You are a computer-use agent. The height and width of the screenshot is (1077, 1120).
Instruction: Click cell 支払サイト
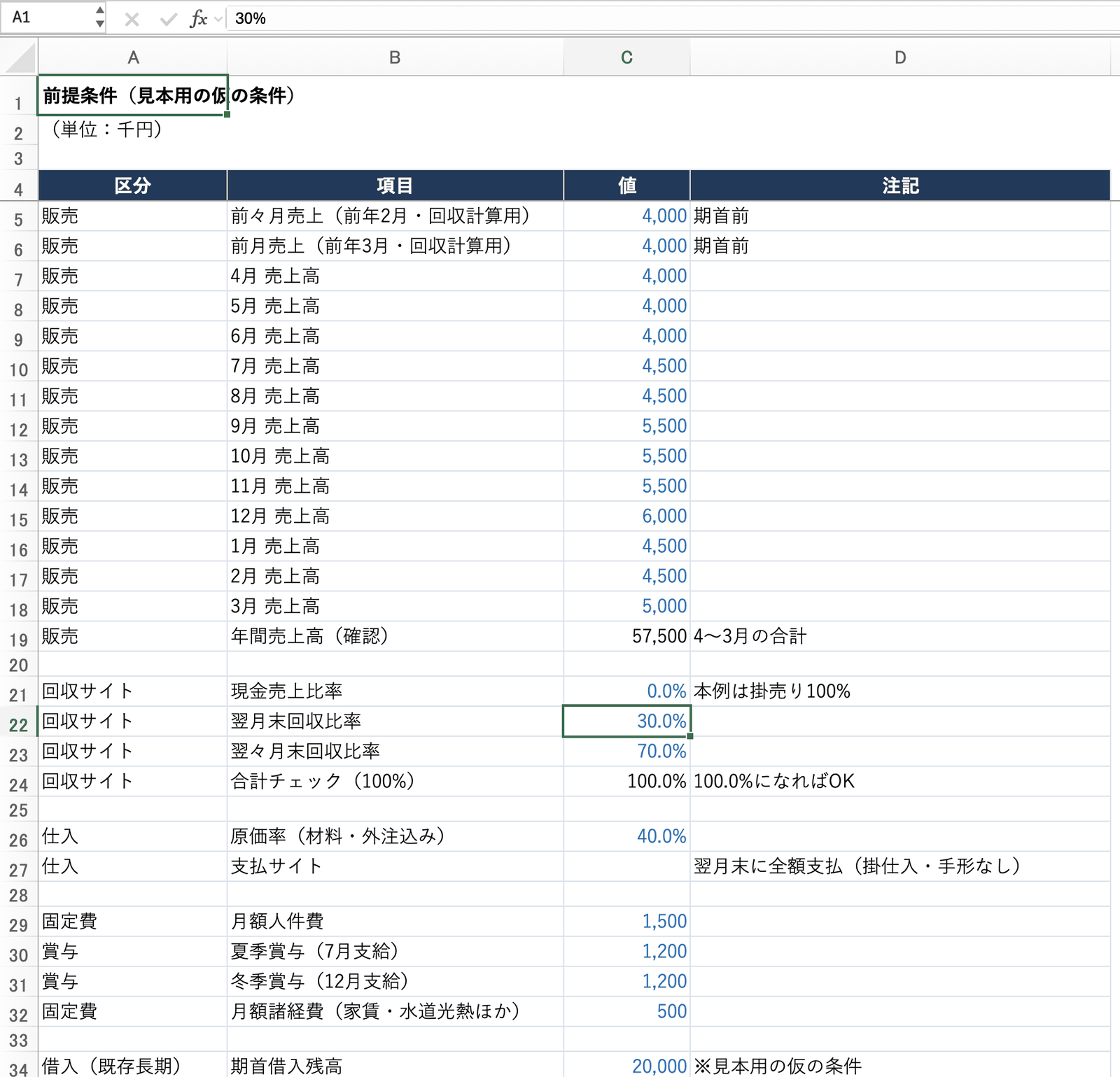[x=395, y=866]
